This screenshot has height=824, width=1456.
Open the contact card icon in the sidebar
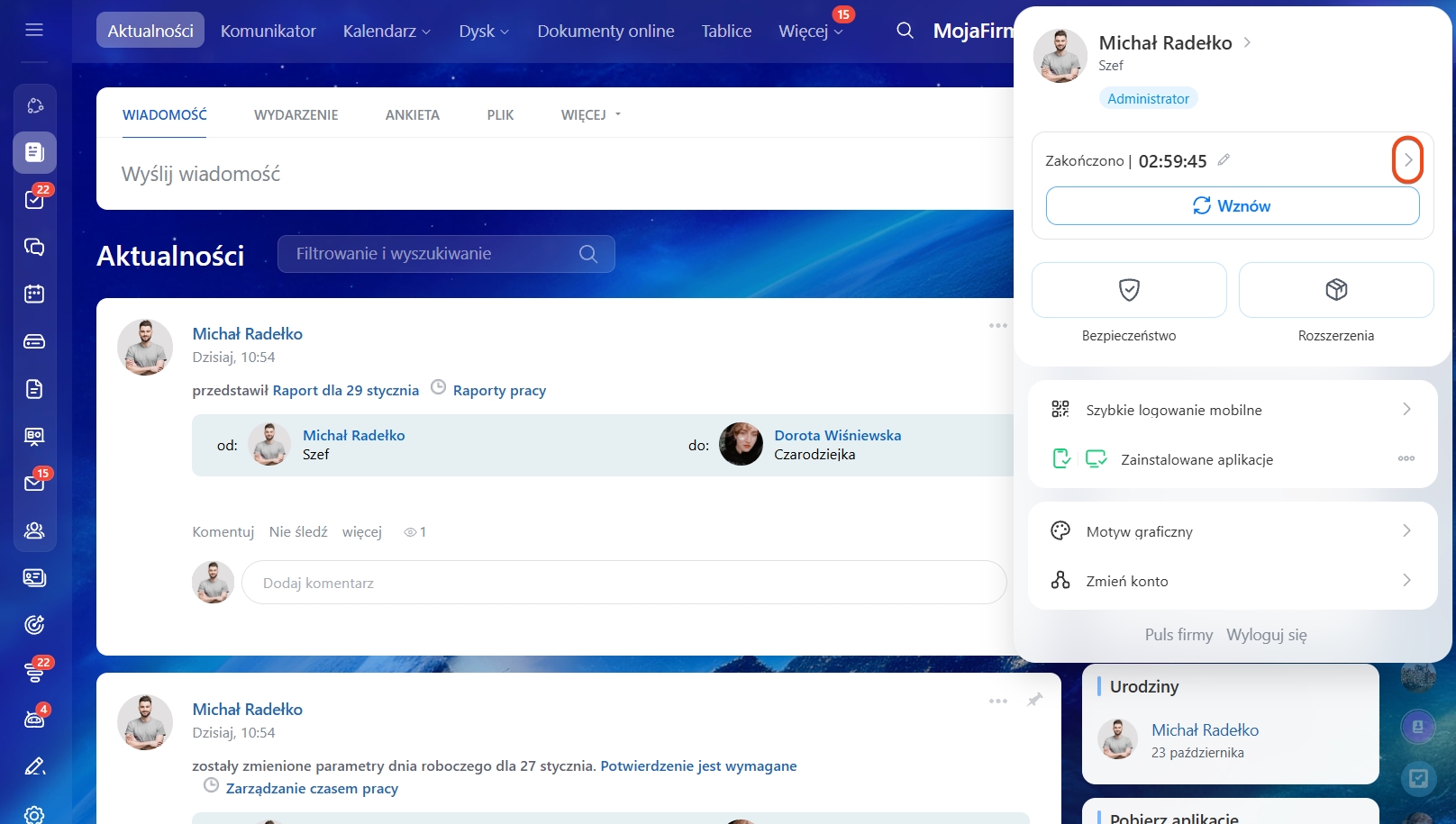pyautogui.click(x=34, y=578)
